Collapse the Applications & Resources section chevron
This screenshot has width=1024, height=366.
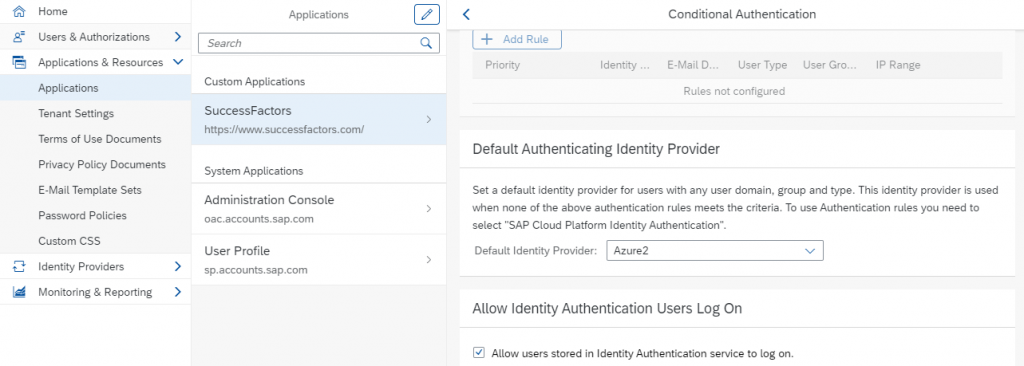click(178, 62)
